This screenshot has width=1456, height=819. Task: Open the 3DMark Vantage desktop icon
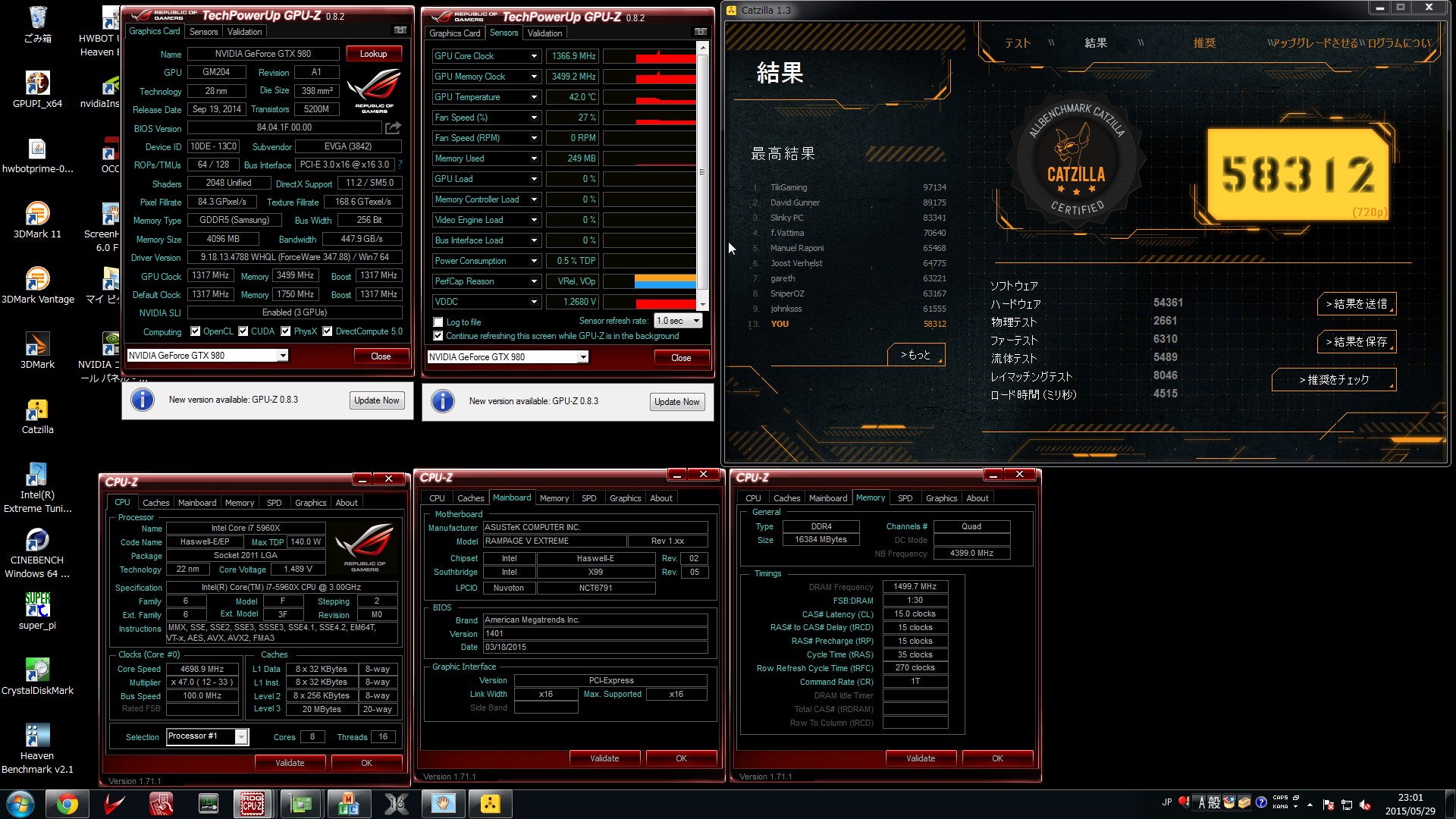click(37, 286)
